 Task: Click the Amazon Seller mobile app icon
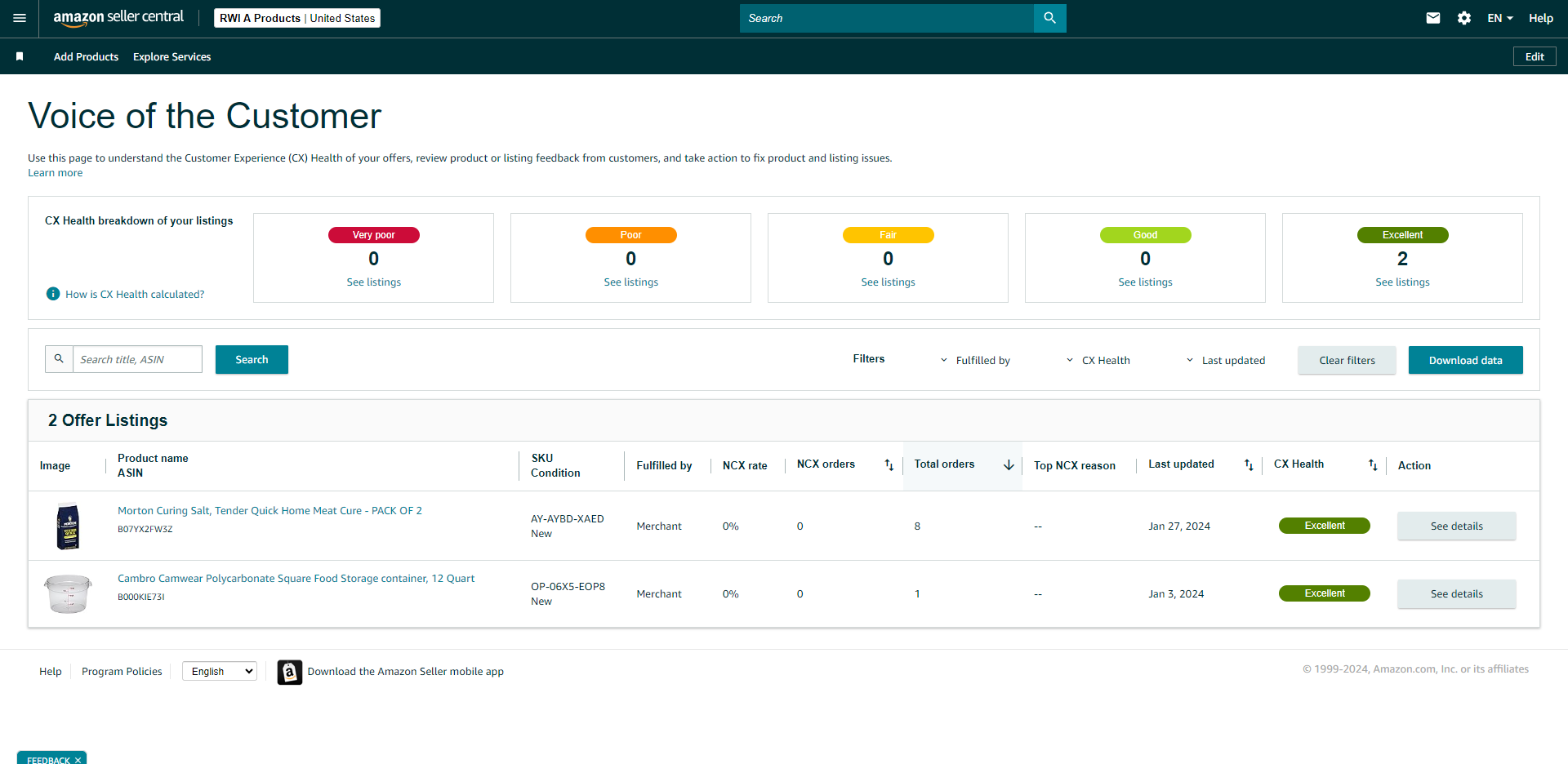290,672
